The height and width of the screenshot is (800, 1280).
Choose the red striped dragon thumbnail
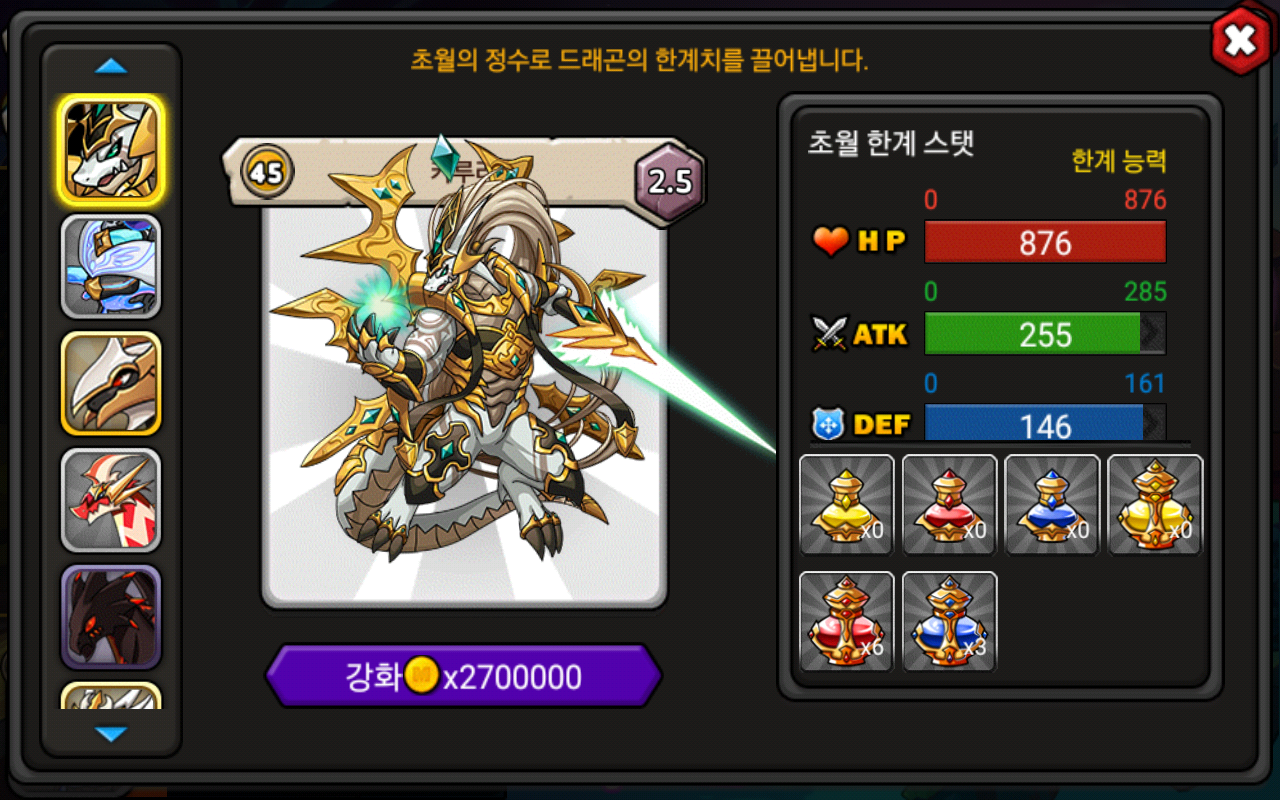coord(111,500)
